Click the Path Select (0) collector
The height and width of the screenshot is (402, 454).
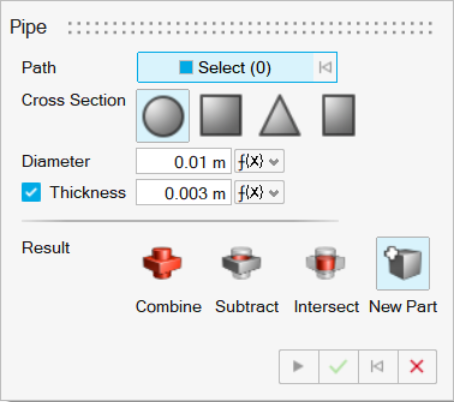pos(225,67)
